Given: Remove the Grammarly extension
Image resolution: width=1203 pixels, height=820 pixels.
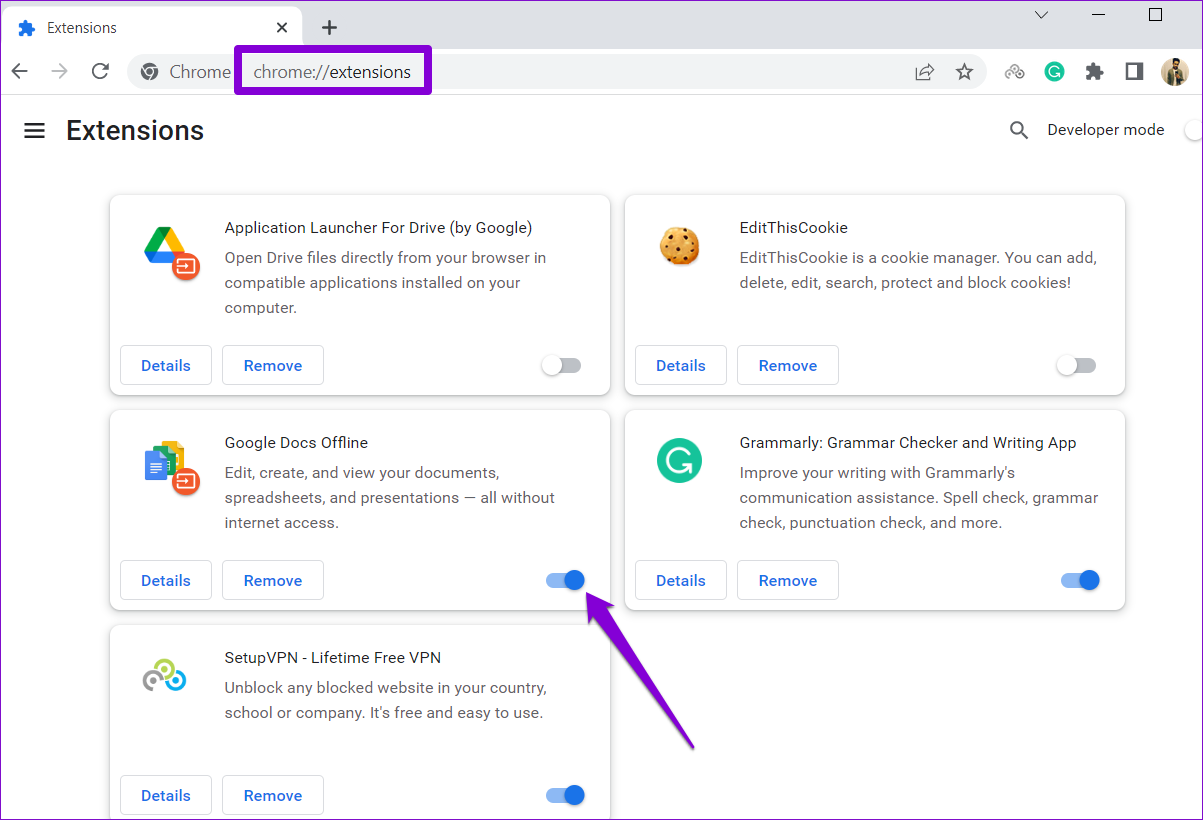Looking at the screenshot, I should [788, 580].
